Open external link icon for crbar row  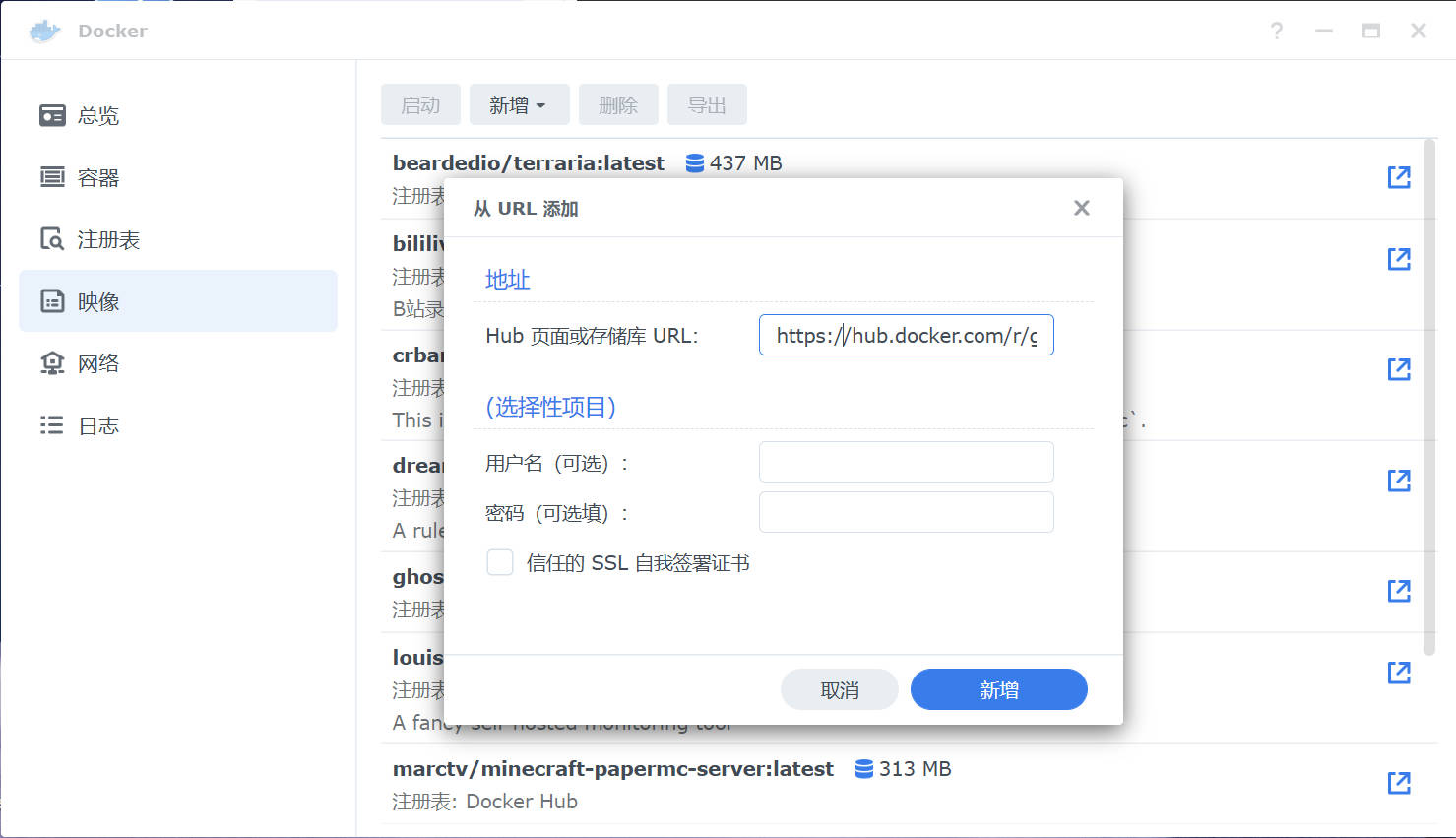[1399, 369]
